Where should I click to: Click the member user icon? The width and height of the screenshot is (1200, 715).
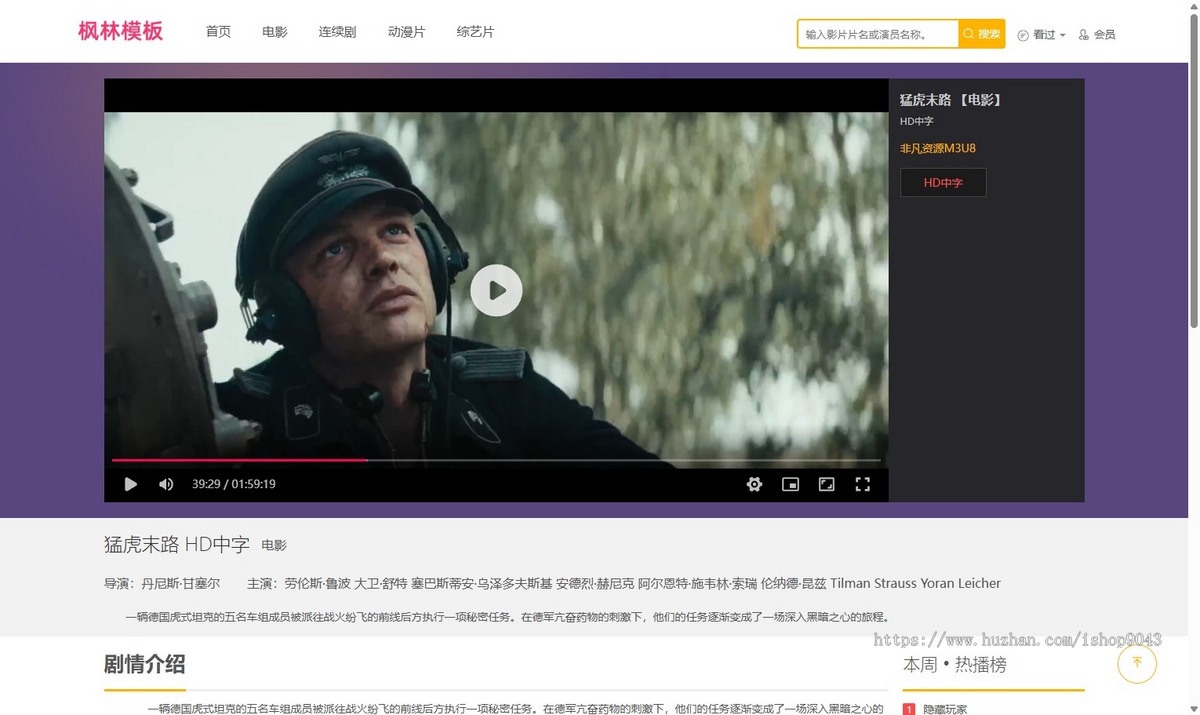click(x=1083, y=35)
